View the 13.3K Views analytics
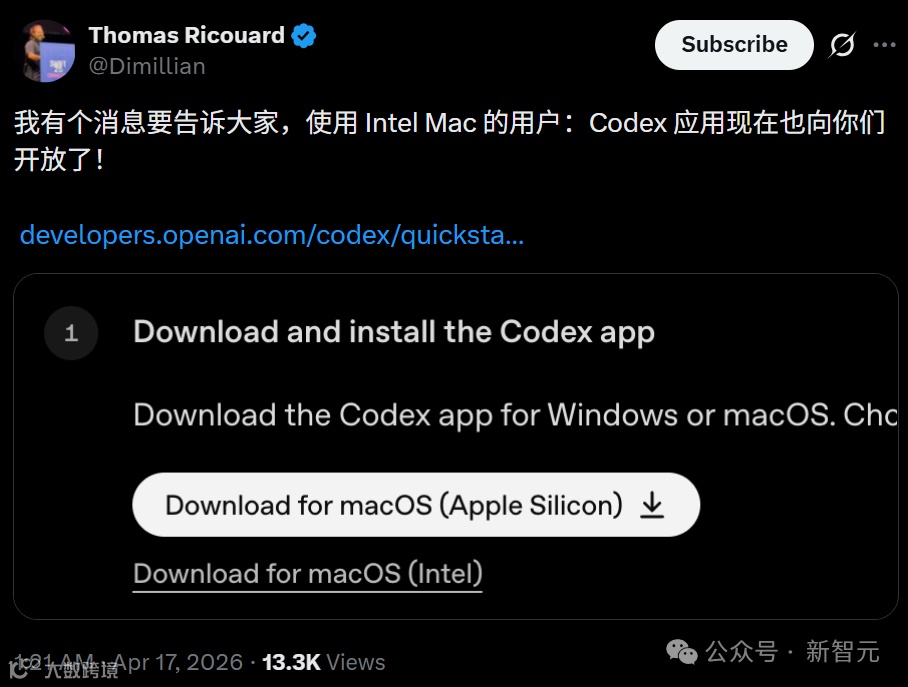 click(323, 662)
